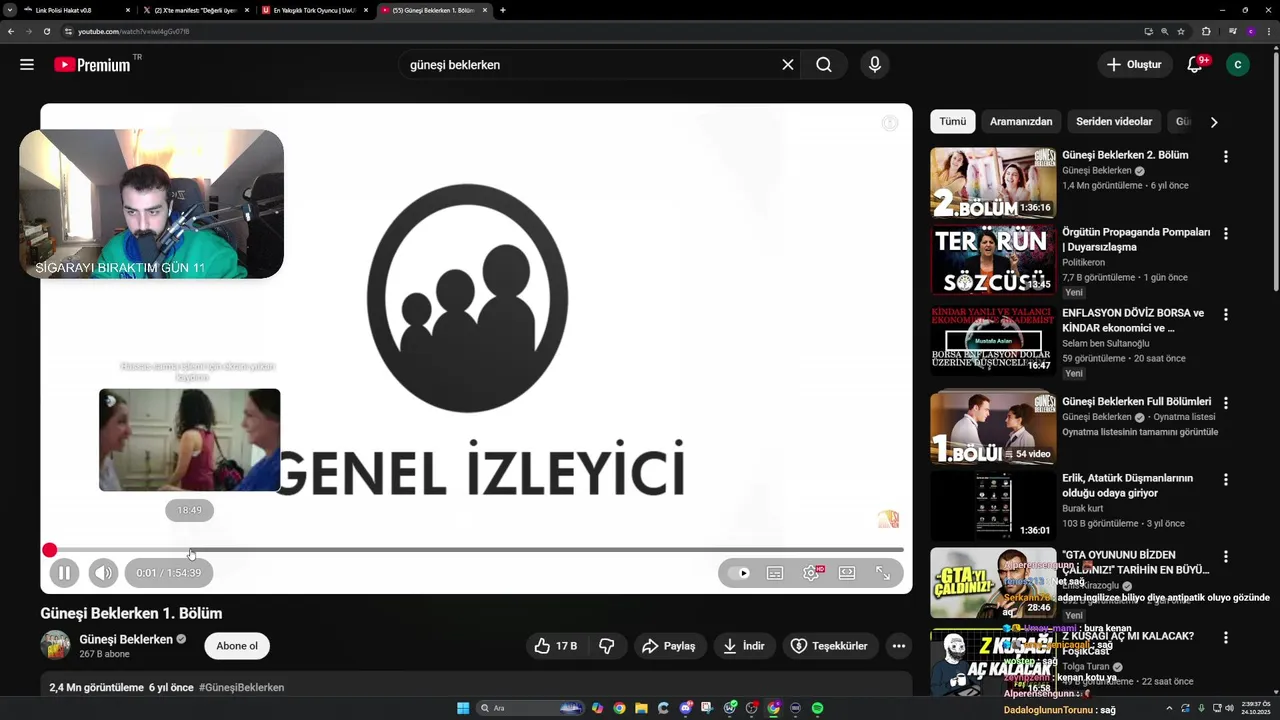1280x720 pixels.
Task: Click the red progress scrubber handle
Action: pyautogui.click(x=49, y=550)
